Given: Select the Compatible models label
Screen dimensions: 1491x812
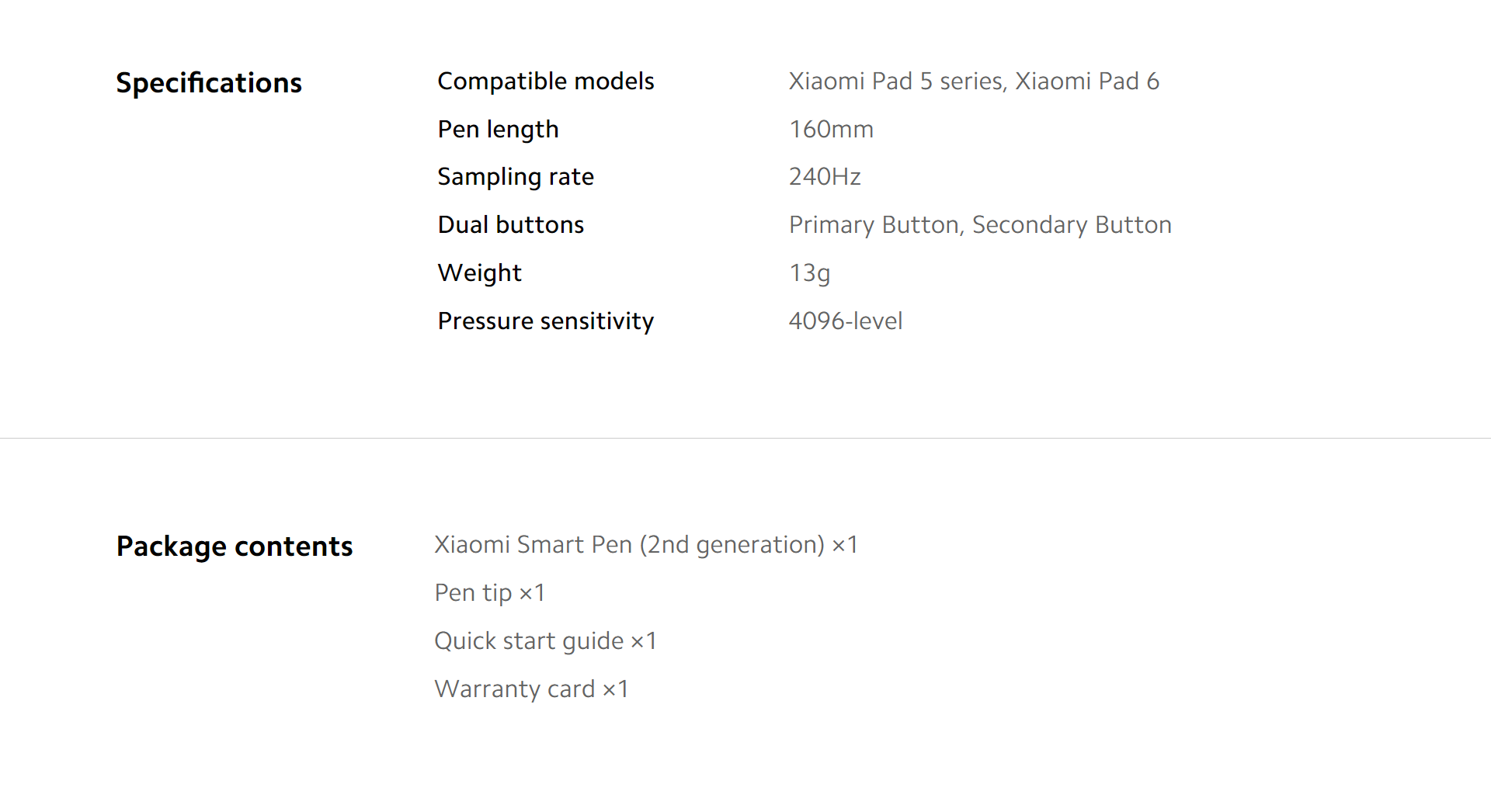Looking at the screenshot, I should [546, 82].
